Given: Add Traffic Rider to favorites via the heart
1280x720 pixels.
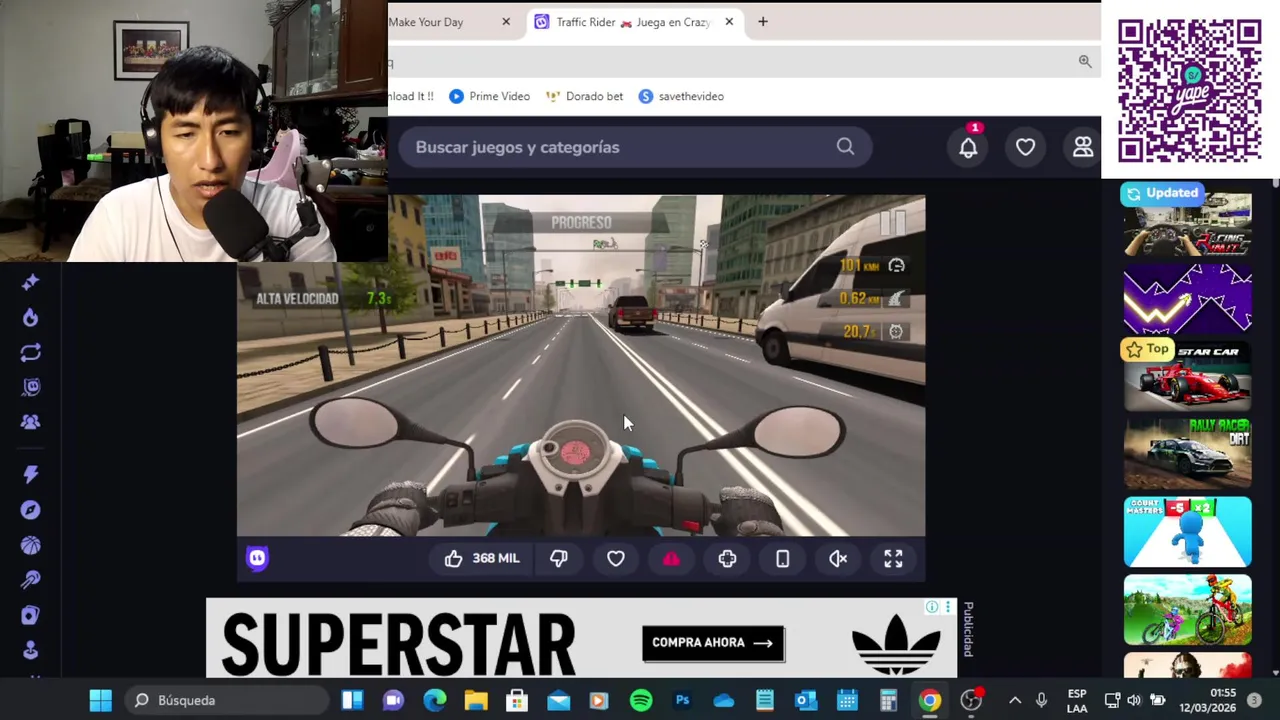Looking at the screenshot, I should 616,558.
